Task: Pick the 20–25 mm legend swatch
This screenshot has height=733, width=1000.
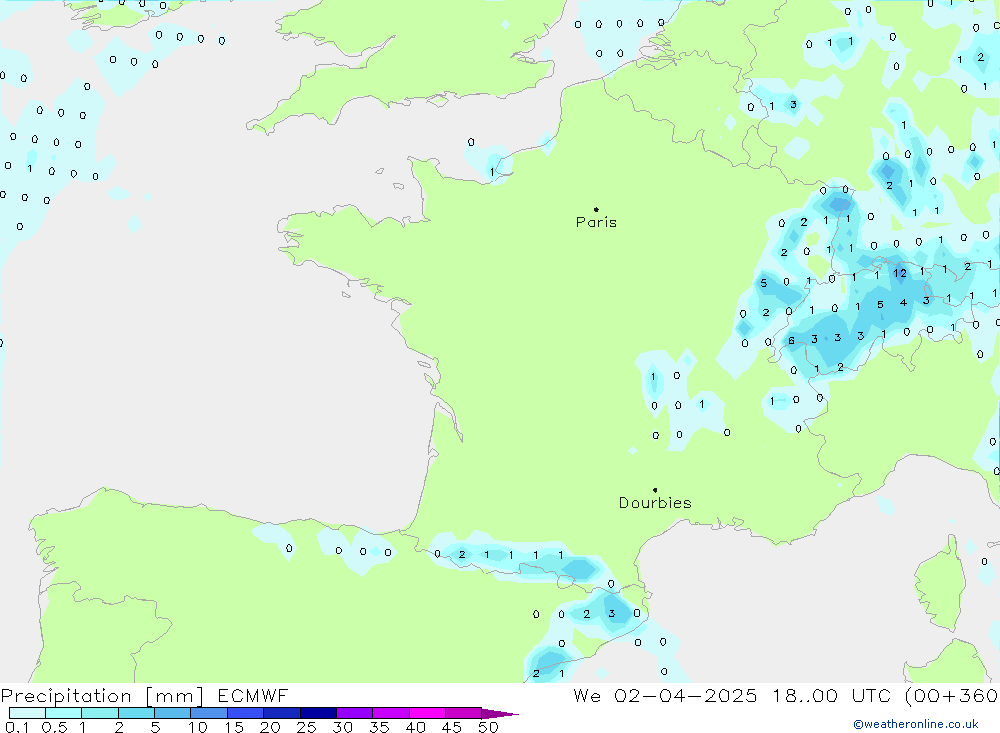Action: [x=281, y=713]
